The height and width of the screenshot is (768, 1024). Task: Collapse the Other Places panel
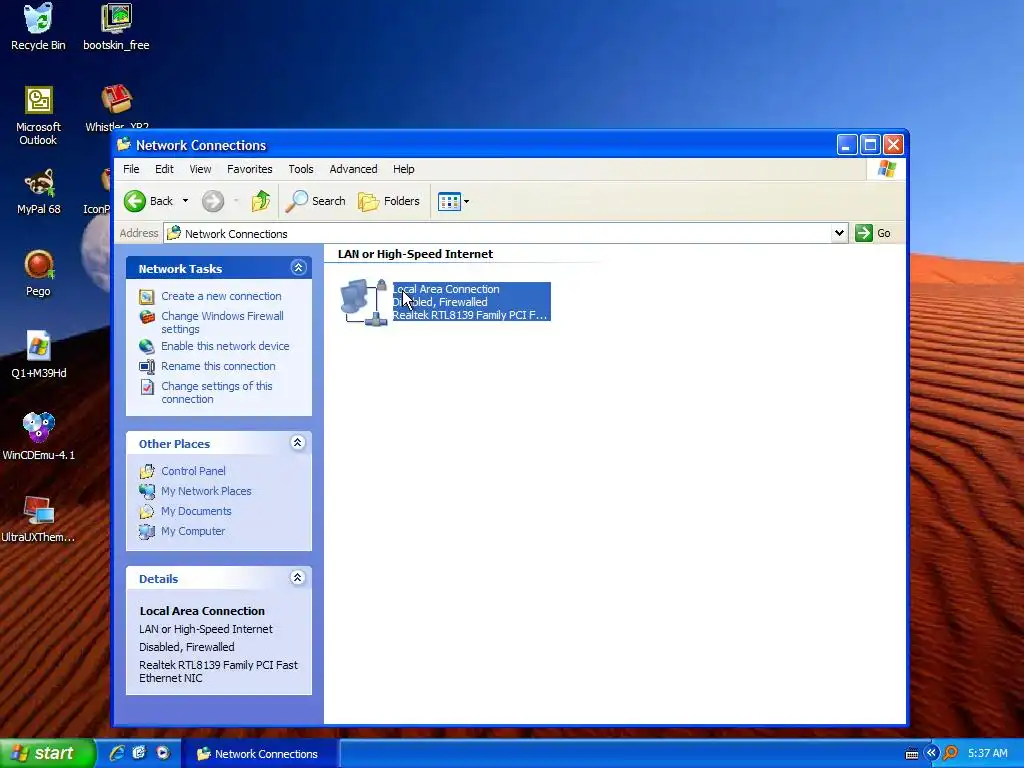pos(298,443)
